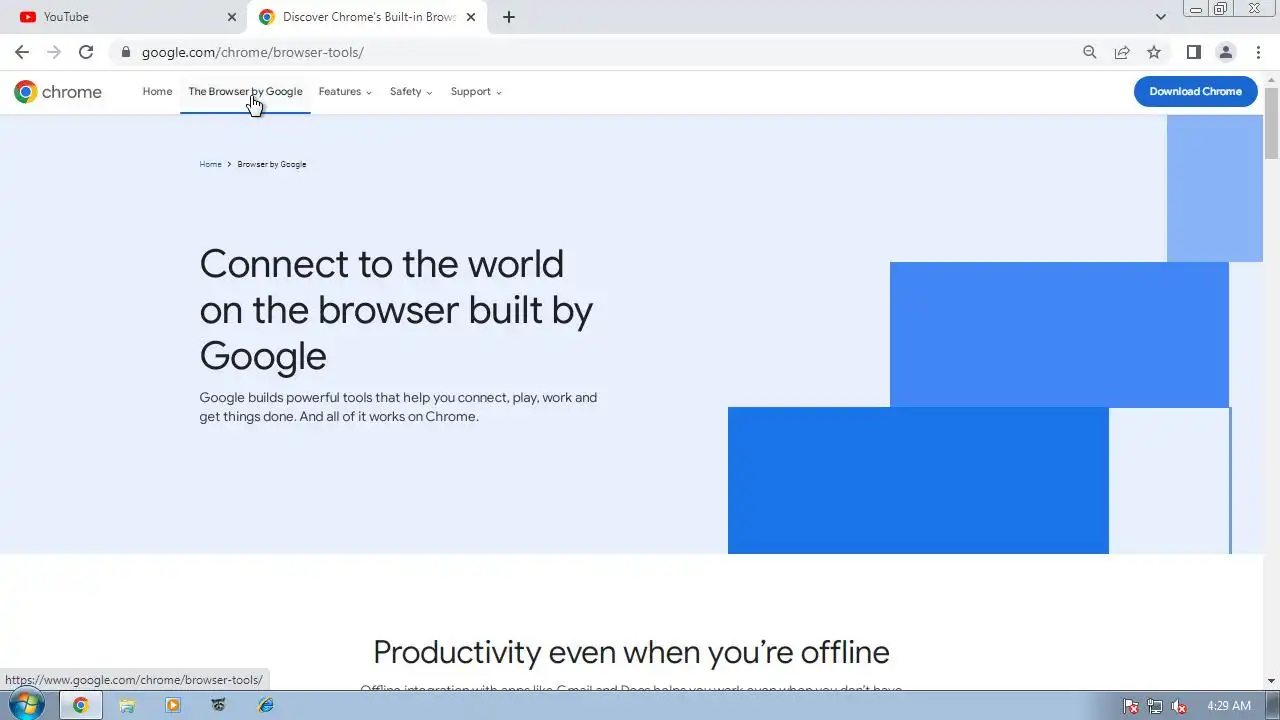Viewport: 1280px width, 720px height.
Task: Open Chrome's three-dot menu
Action: pos(1258,52)
